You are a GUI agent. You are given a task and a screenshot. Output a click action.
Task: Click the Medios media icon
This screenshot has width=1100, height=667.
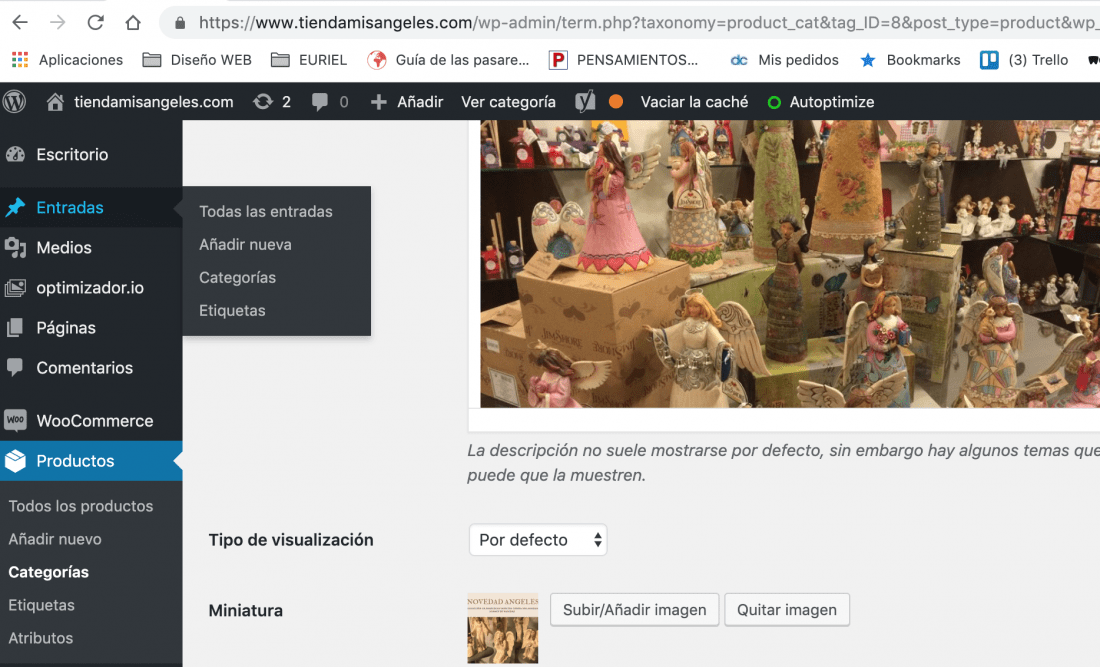pyautogui.click(x=15, y=248)
